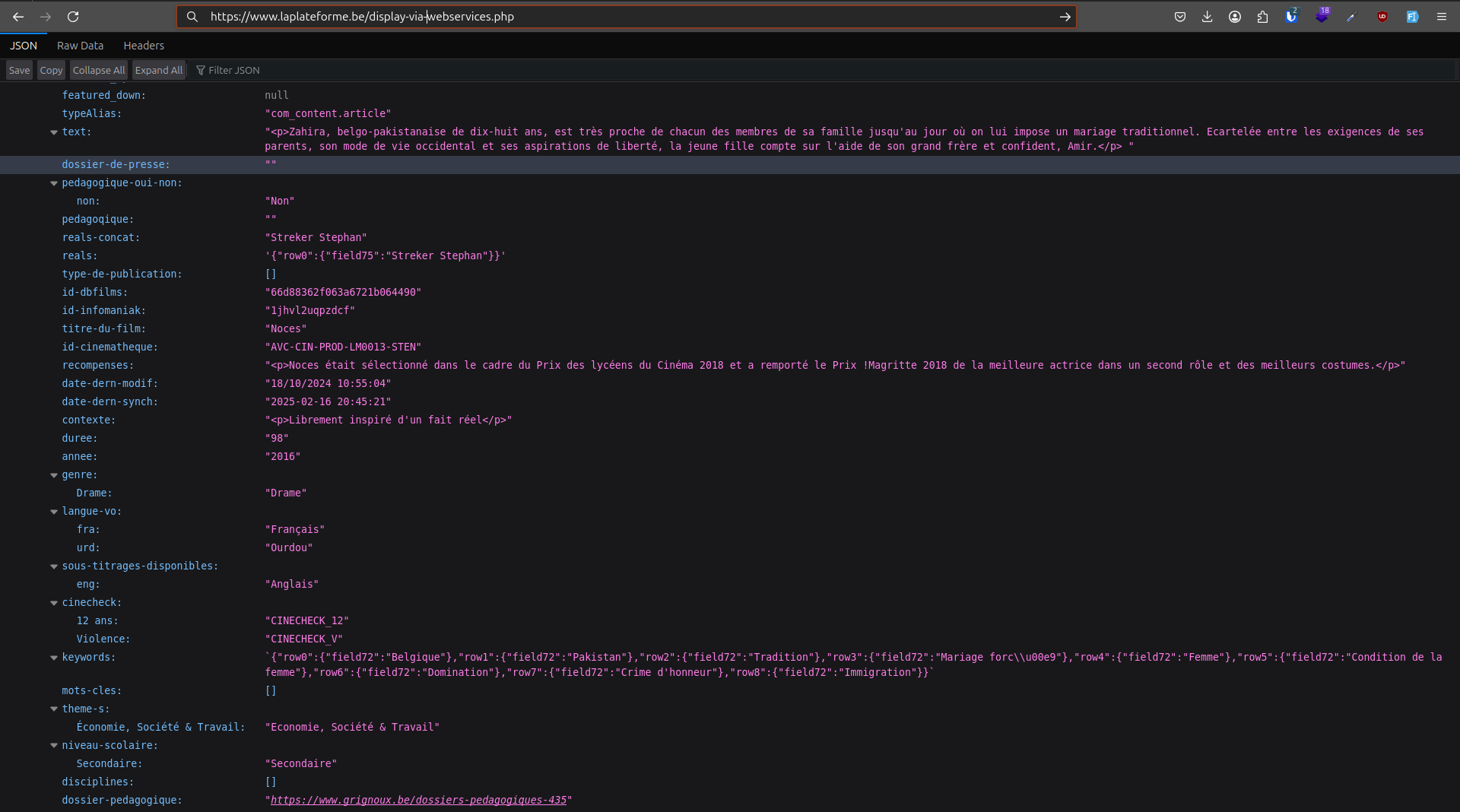The width and height of the screenshot is (1460, 812).
Task: Select the contexte key
Action: click(88, 420)
